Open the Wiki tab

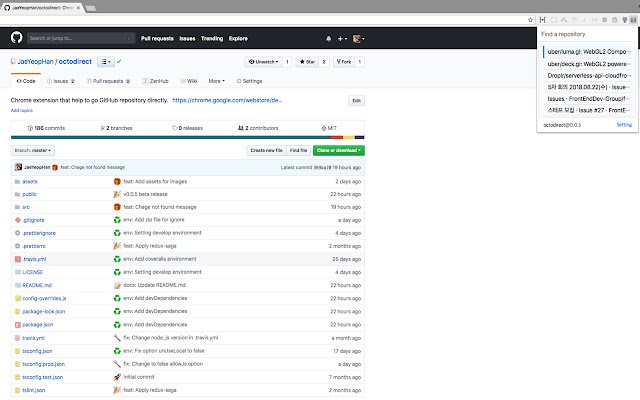pyautogui.click(x=189, y=81)
